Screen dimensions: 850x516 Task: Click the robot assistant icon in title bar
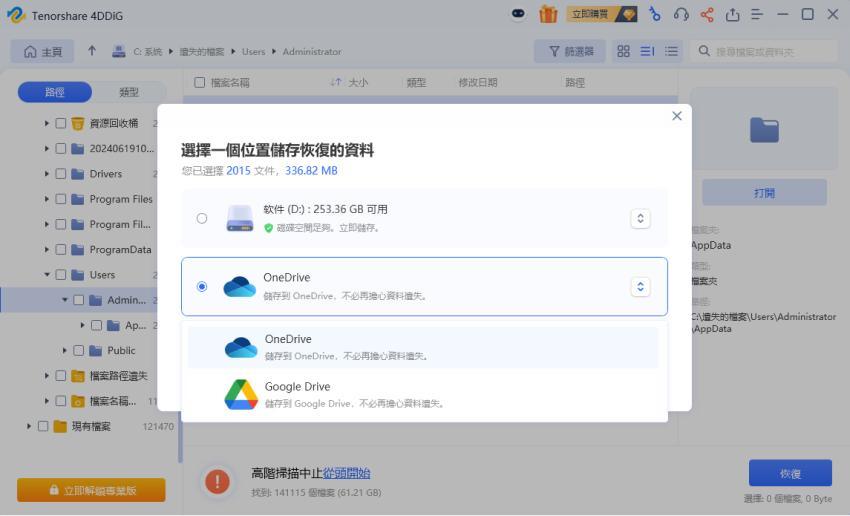pos(518,14)
